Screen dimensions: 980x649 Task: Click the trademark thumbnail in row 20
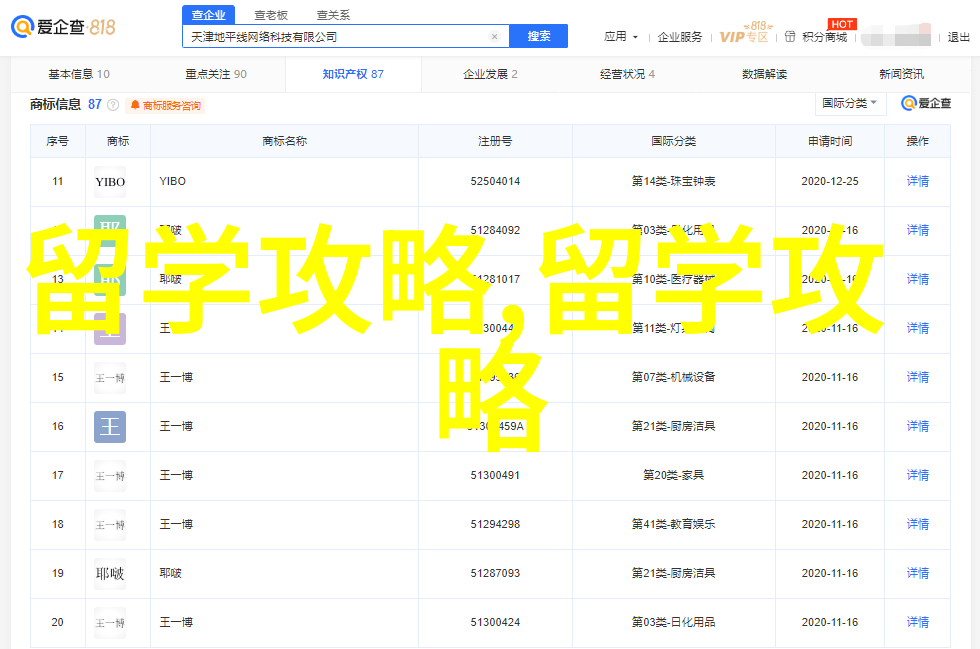click(110, 623)
